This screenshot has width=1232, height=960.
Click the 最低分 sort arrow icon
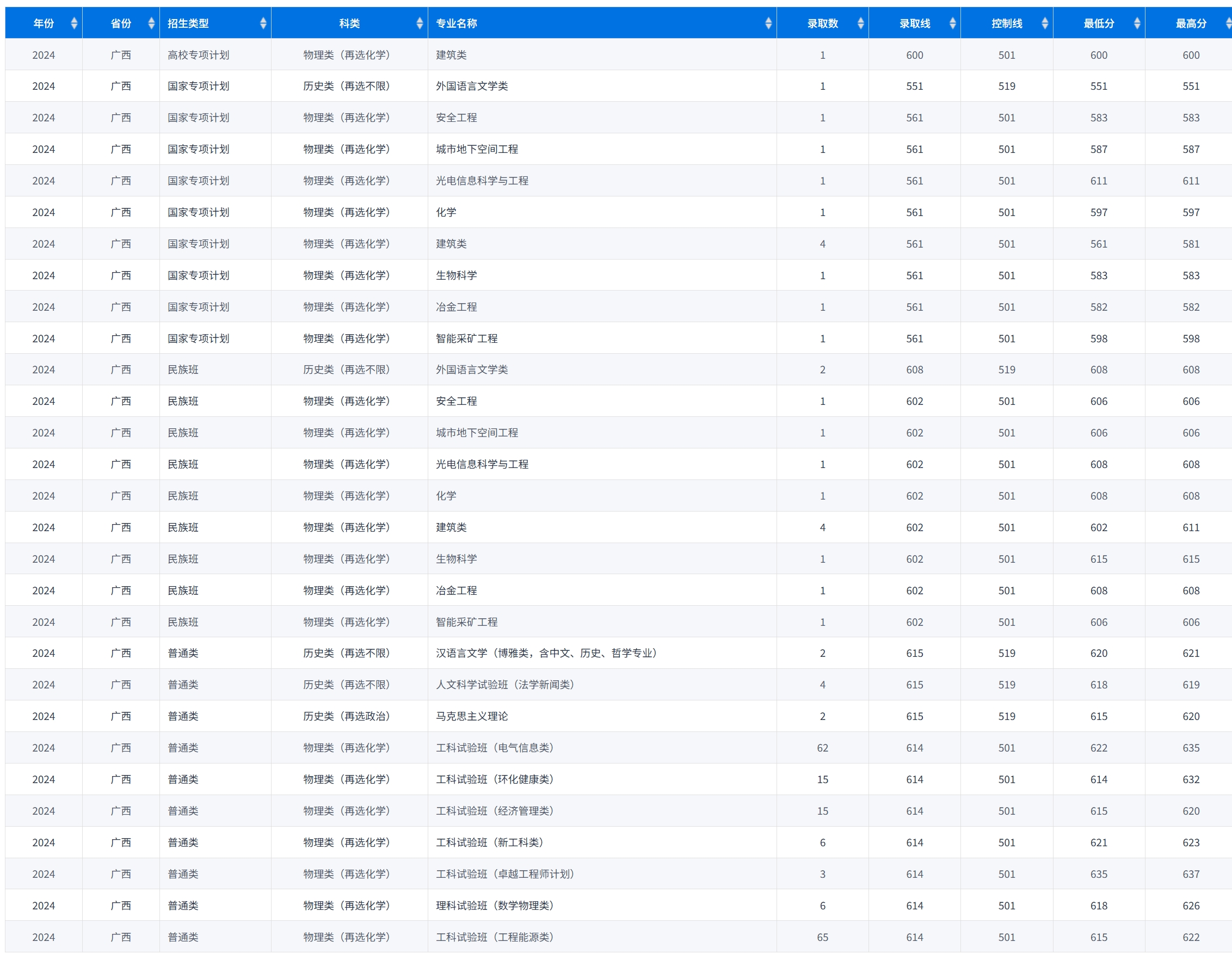[x=1137, y=23]
